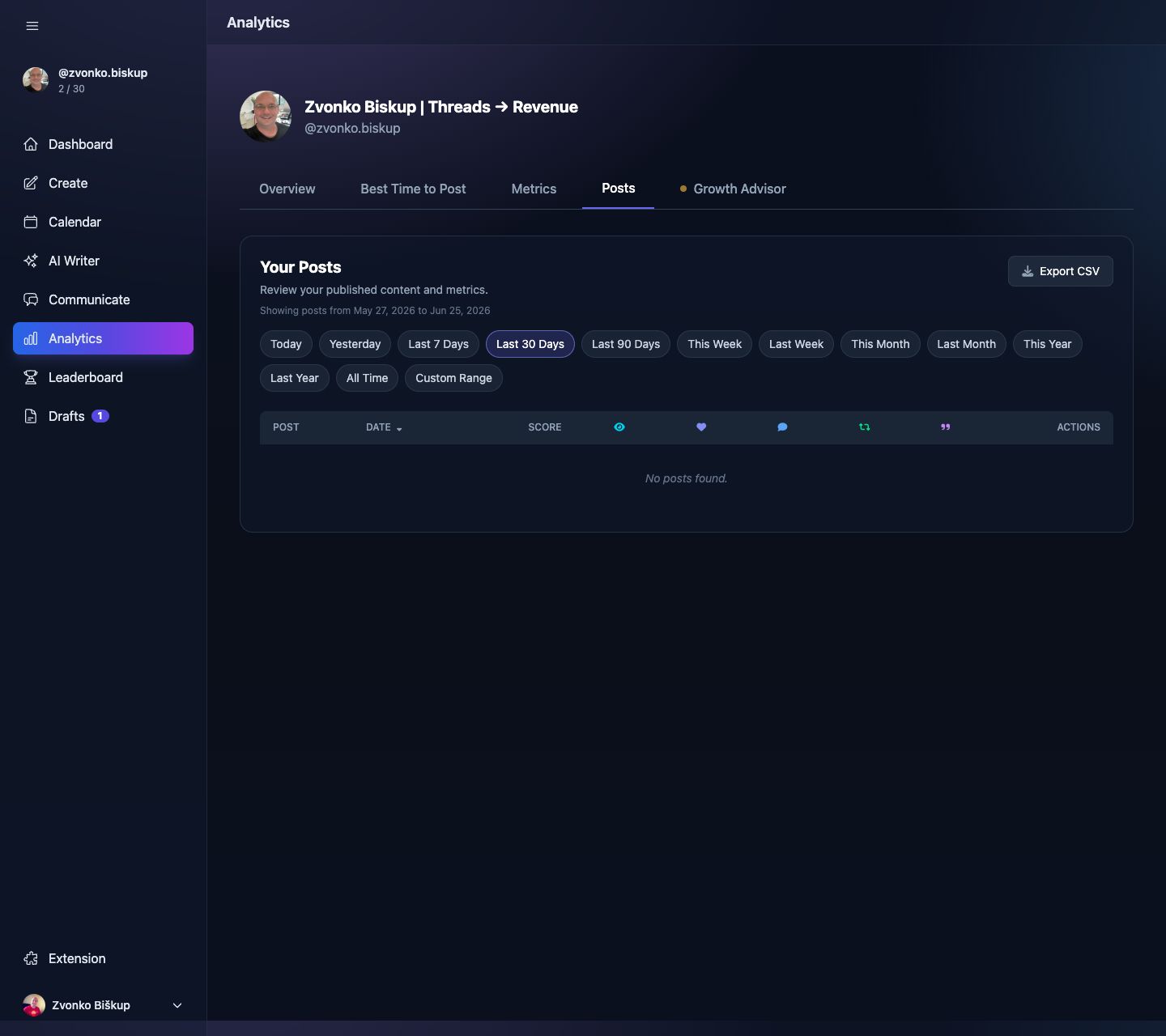The image size is (1166, 1036).
Task: Open AI Writer in the sidebar
Action: click(x=103, y=261)
